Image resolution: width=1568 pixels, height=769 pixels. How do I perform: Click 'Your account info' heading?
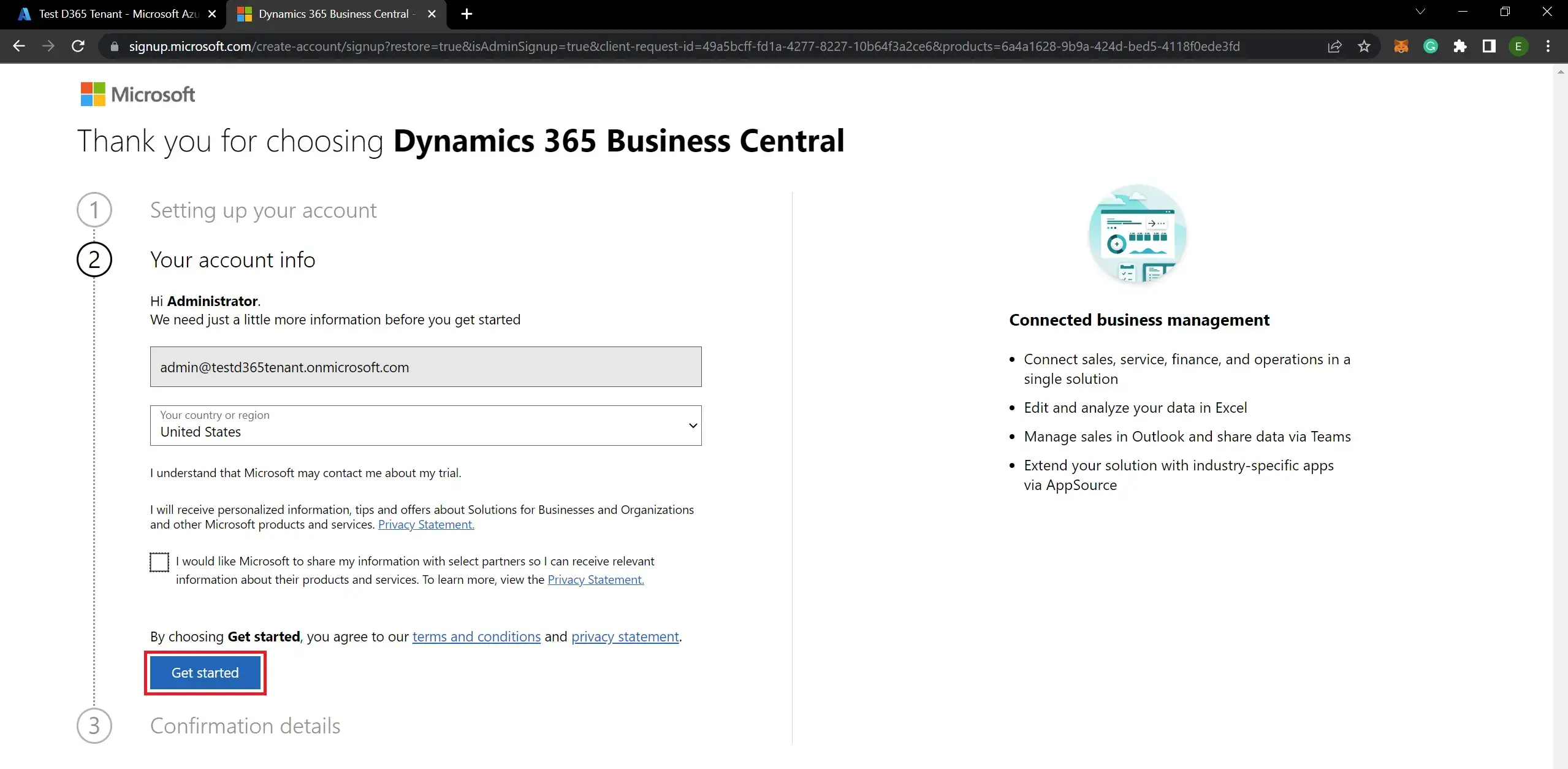(233, 260)
